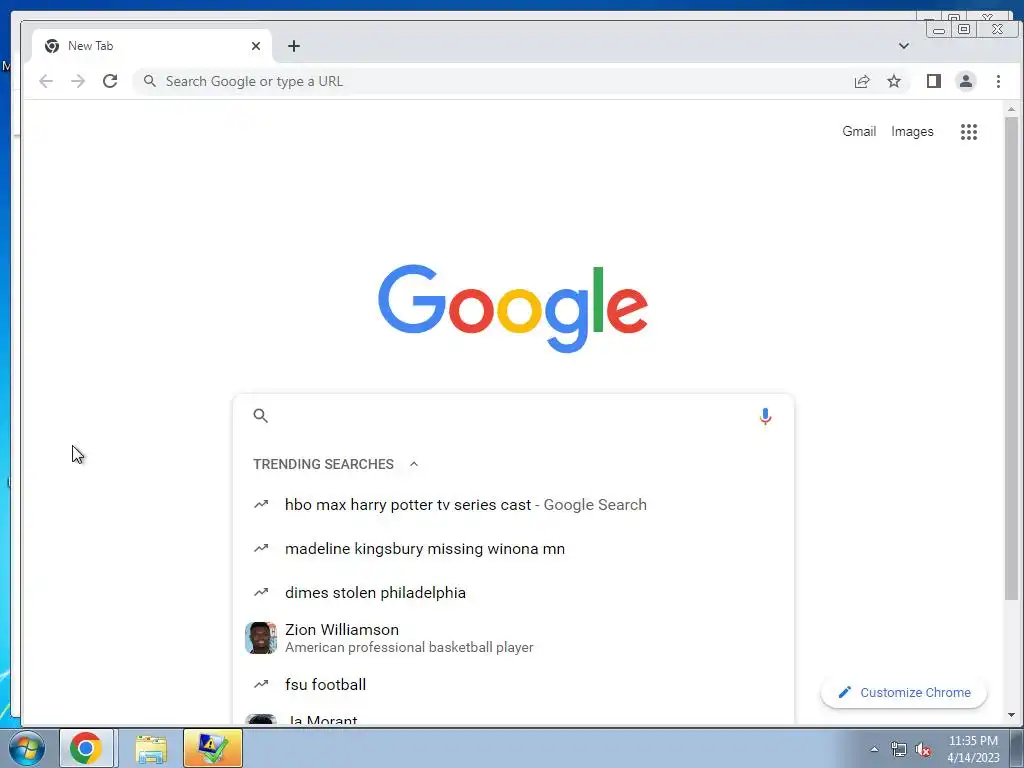Open the Chrome side panel
Image resolution: width=1024 pixels, height=768 pixels.
(x=934, y=81)
